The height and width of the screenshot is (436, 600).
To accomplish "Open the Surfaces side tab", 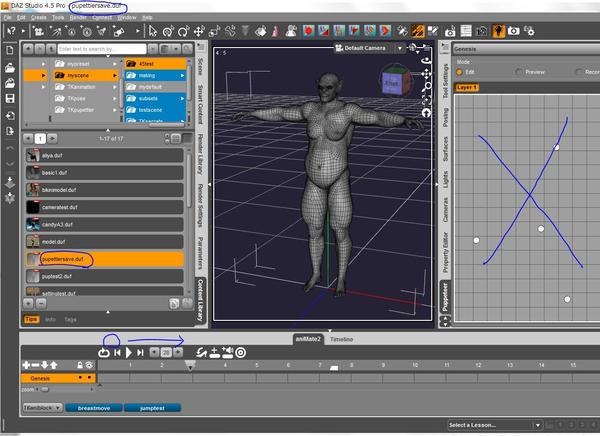I will click(445, 149).
